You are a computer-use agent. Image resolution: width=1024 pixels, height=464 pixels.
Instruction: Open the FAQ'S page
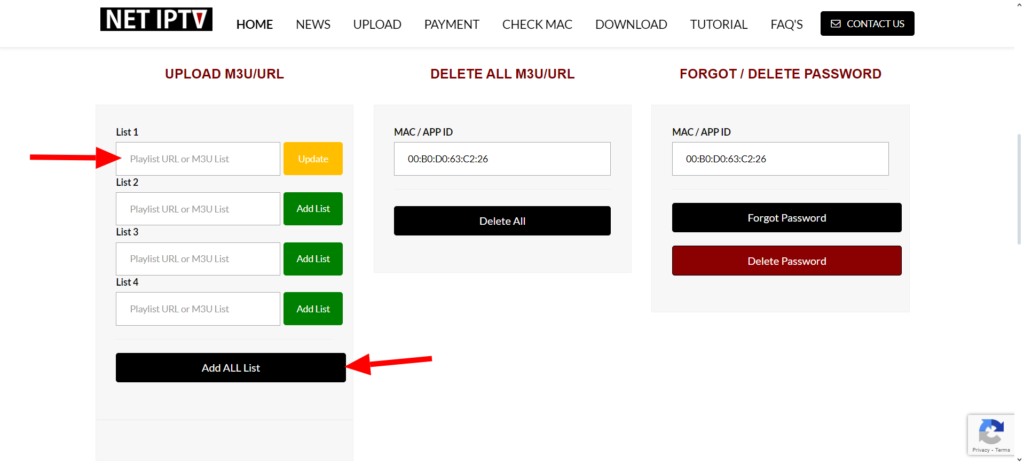(786, 24)
